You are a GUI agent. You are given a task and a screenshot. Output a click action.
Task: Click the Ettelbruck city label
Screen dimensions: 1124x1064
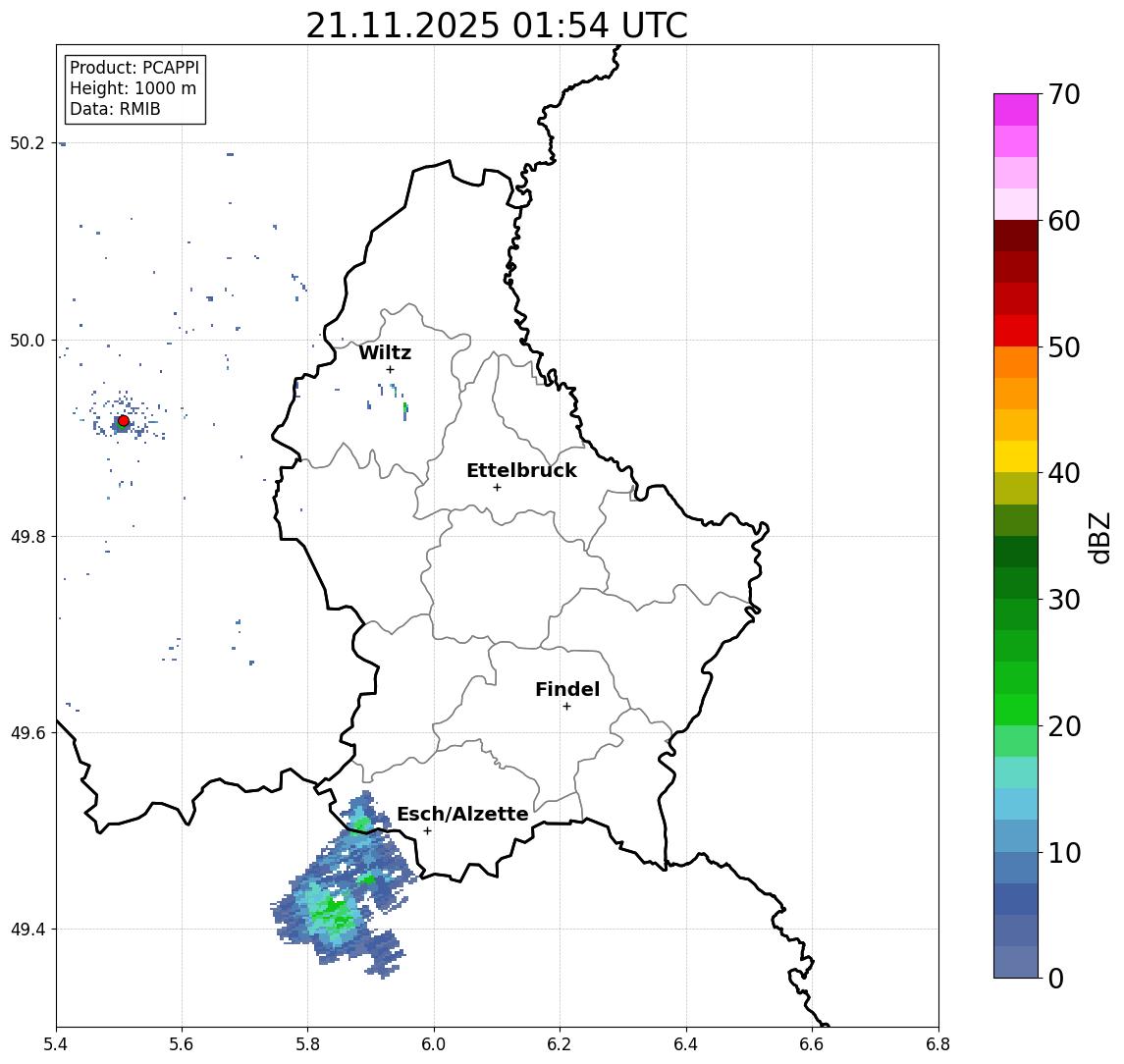[x=521, y=470]
